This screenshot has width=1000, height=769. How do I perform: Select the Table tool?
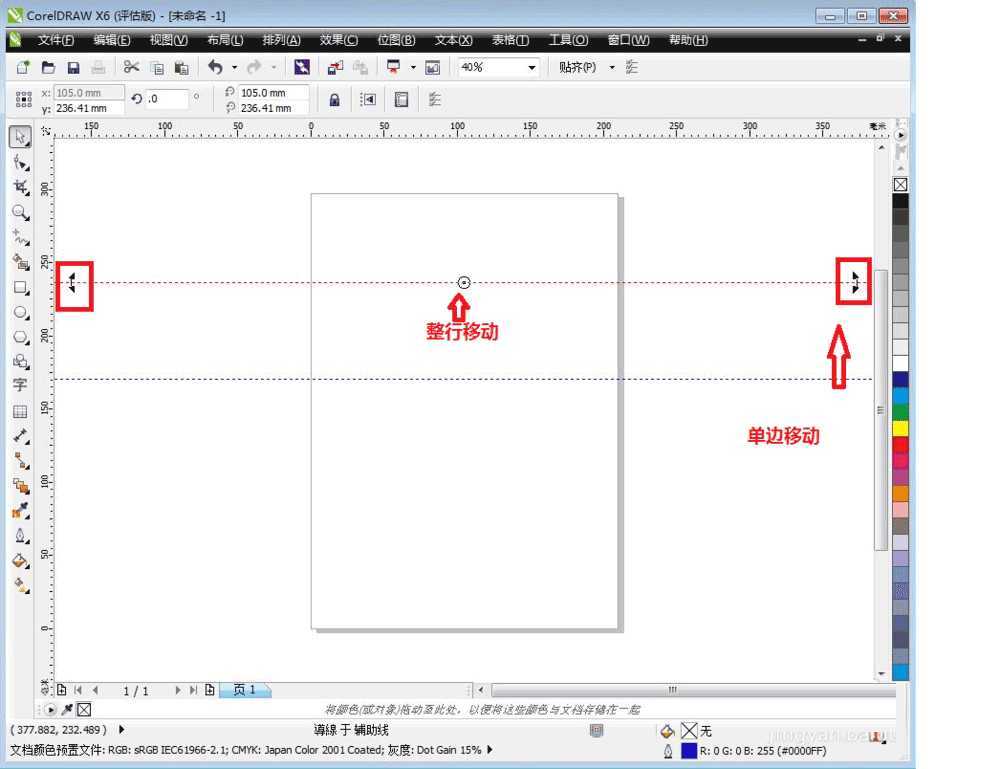[x=20, y=411]
